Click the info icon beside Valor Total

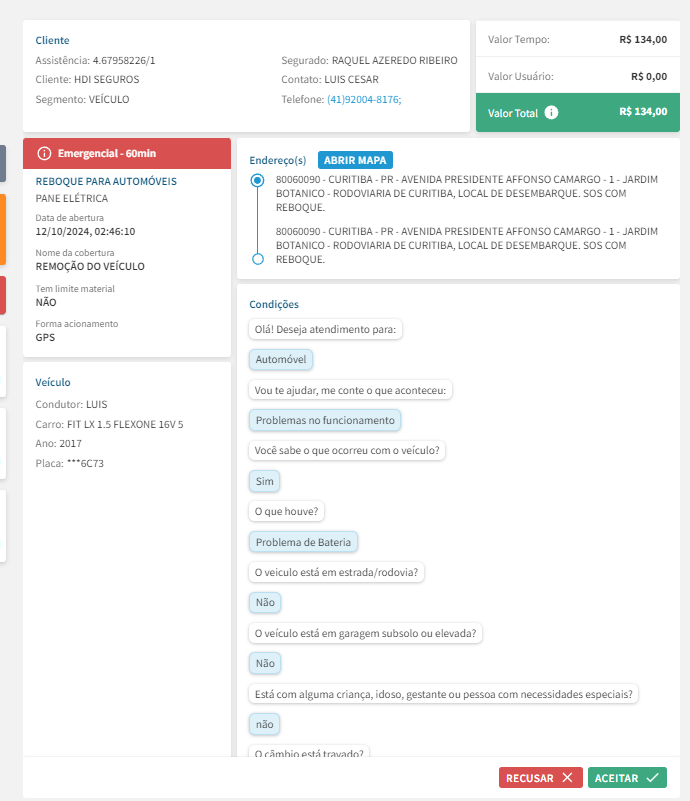551,112
